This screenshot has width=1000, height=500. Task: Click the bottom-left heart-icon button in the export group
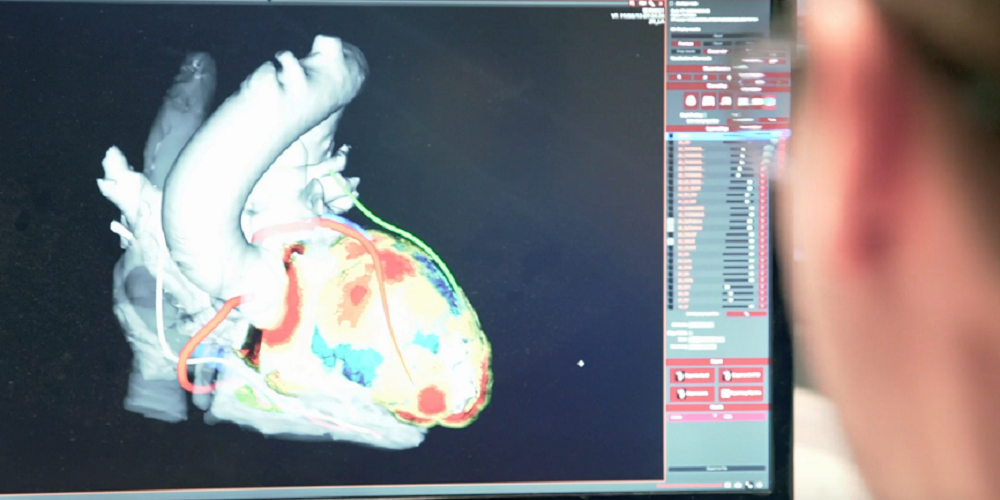pos(693,393)
